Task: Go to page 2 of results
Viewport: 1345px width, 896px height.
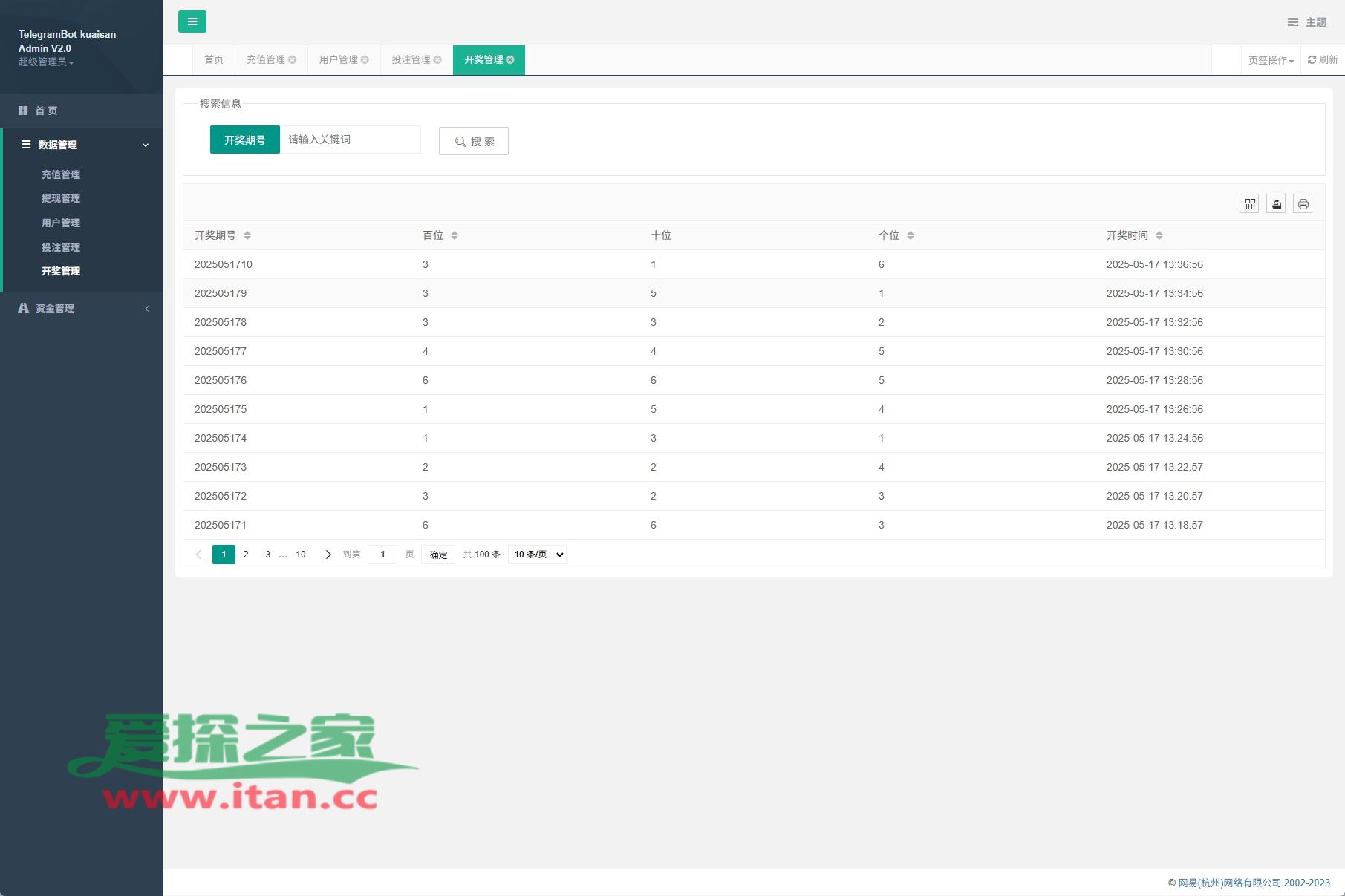Action: tap(246, 555)
